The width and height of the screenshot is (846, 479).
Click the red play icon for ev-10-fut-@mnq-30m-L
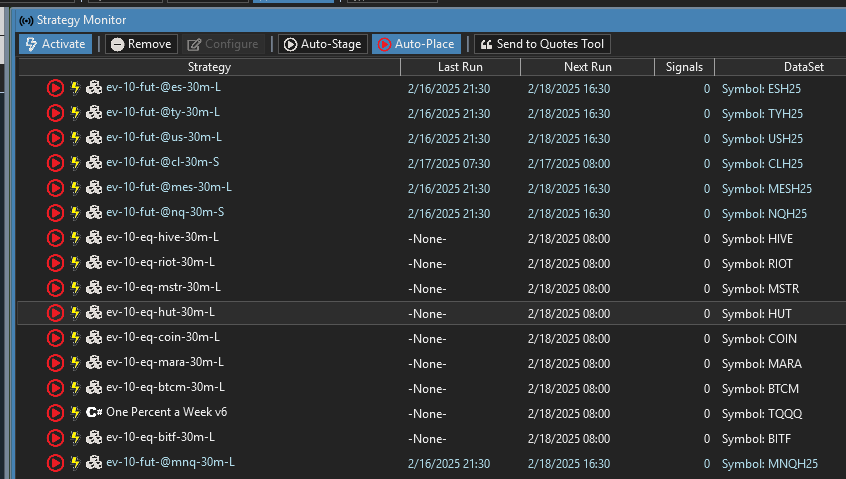pos(55,463)
